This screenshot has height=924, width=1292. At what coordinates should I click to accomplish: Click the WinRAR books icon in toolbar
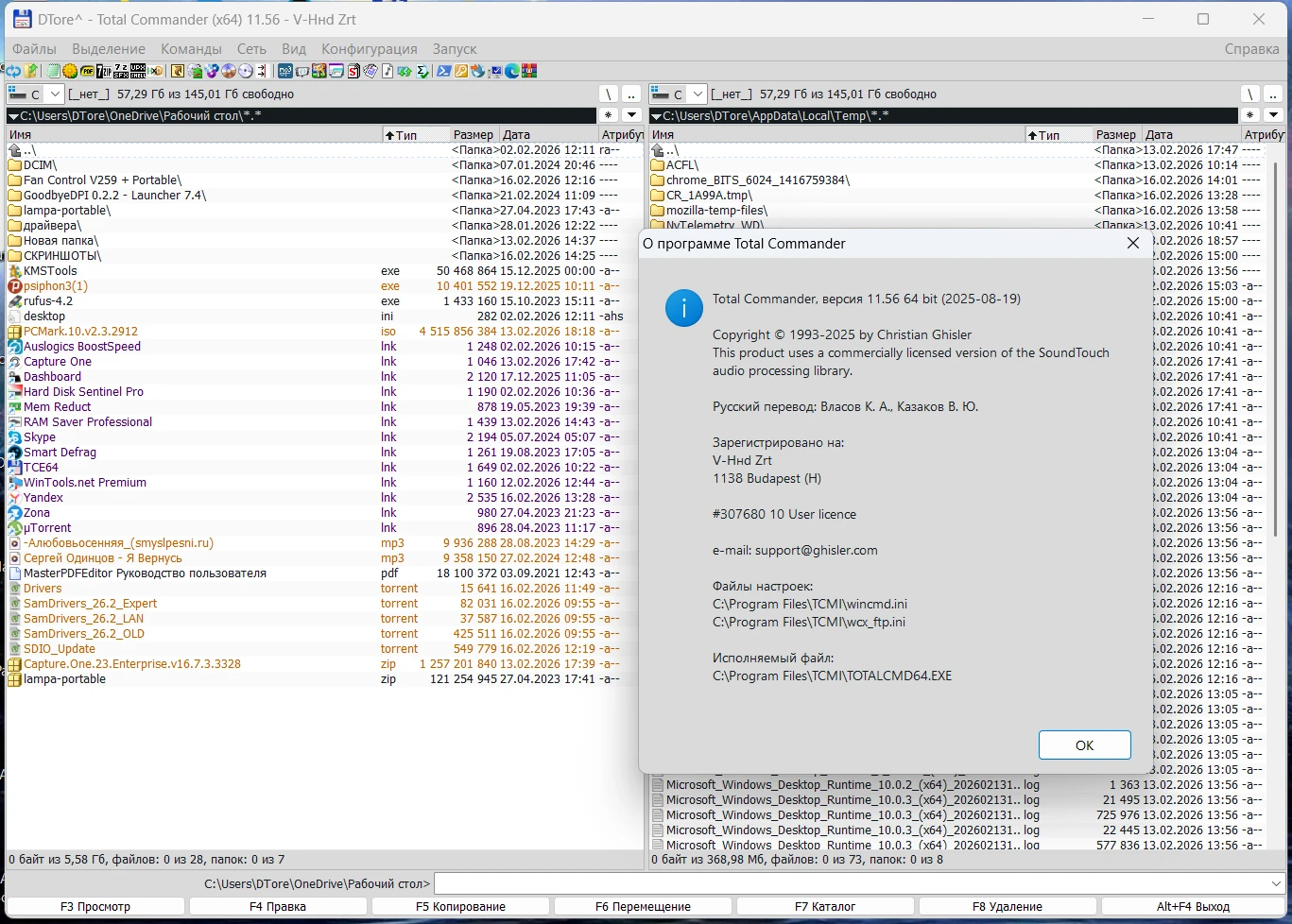tap(529, 71)
